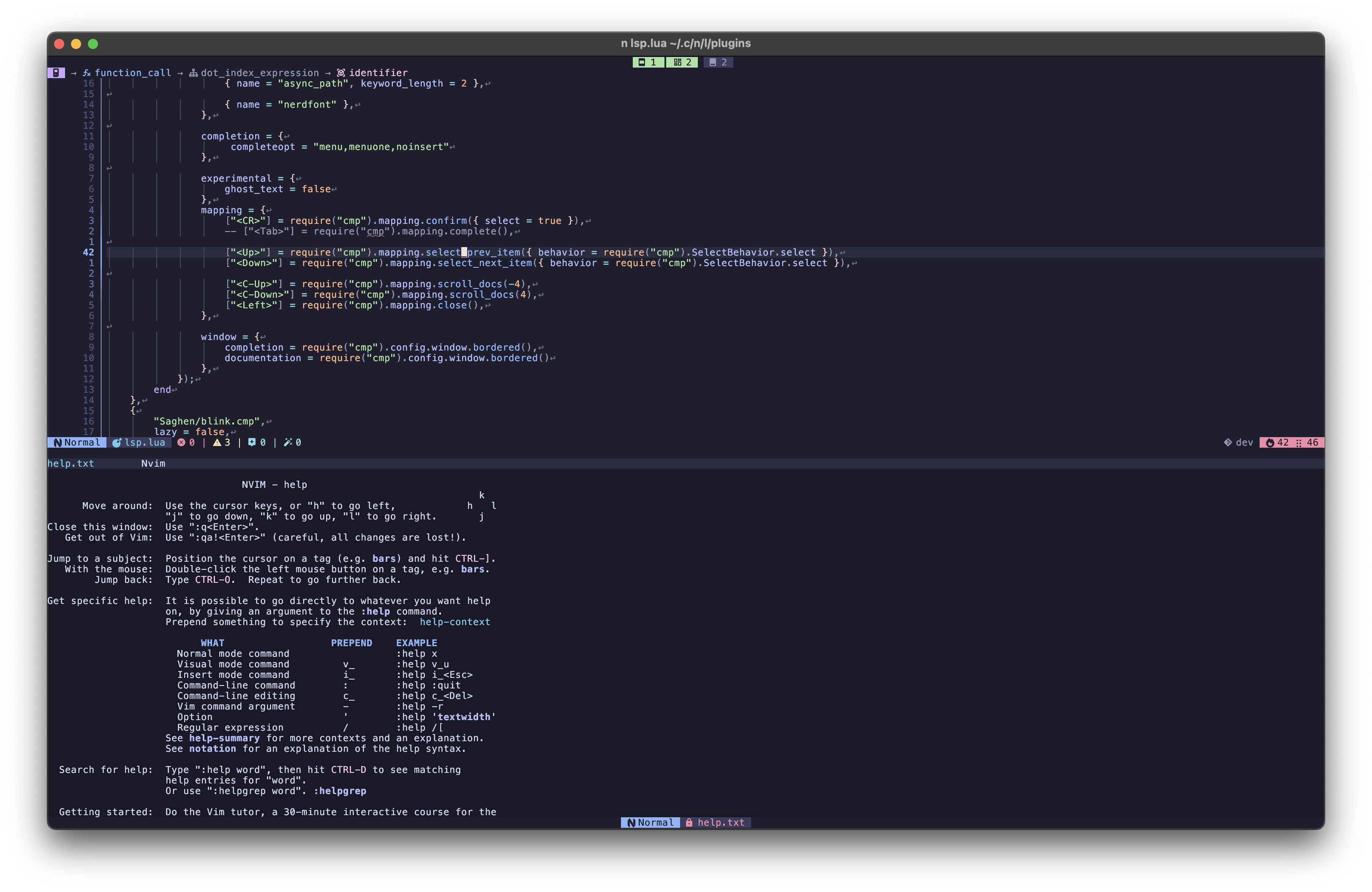Select the green window-layout indicator showing 2
The width and height of the screenshot is (1372, 892).
pos(682,62)
